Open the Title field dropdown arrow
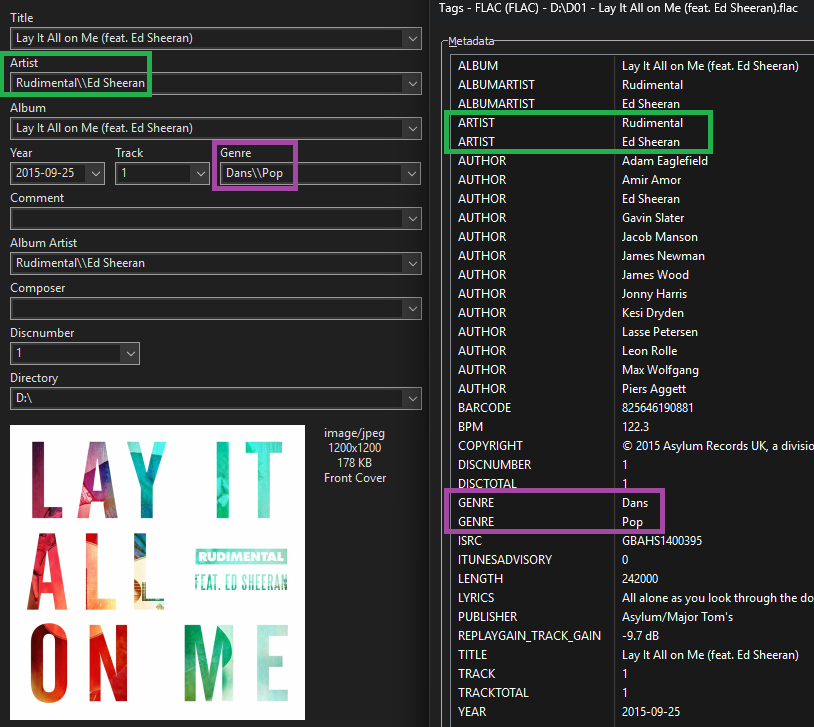814x727 pixels. (412, 38)
